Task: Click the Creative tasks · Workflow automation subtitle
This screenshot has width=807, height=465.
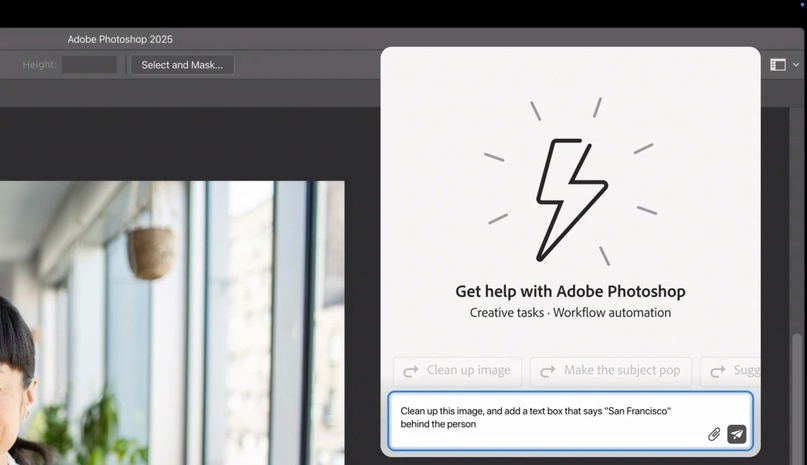Action: pyautogui.click(x=570, y=313)
